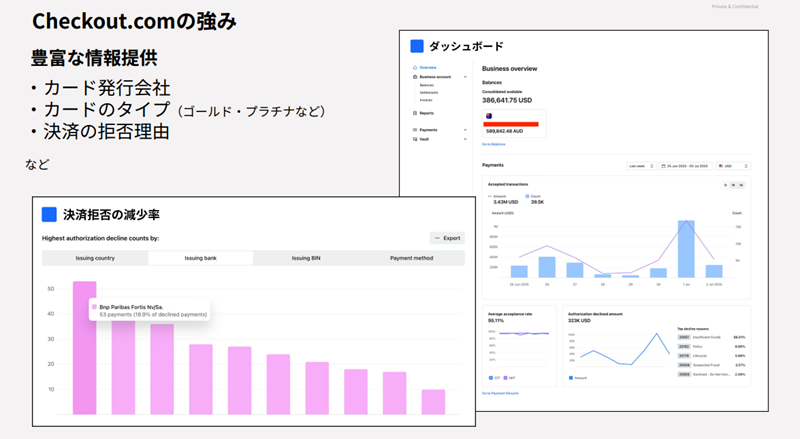Collapse the Business account sidebar section

point(465,76)
